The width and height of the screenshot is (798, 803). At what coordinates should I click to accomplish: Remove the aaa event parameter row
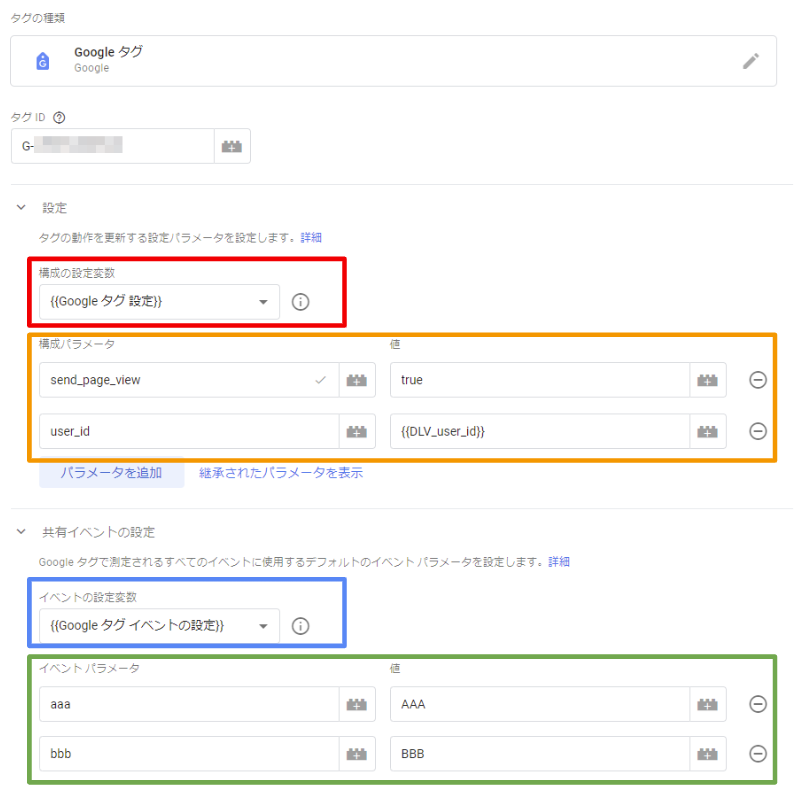(758, 704)
